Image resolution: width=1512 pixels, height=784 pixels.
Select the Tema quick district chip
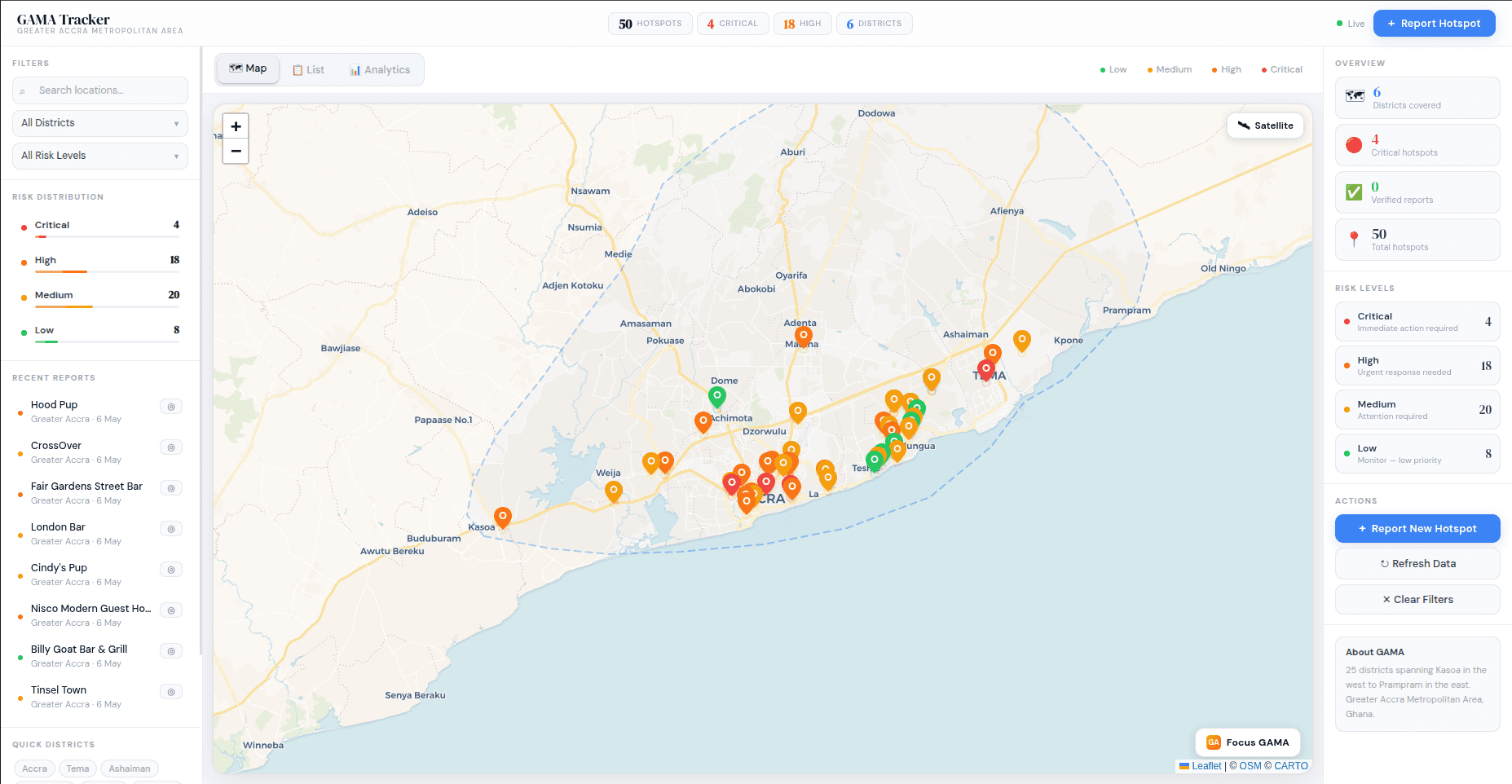pyautogui.click(x=77, y=769)
